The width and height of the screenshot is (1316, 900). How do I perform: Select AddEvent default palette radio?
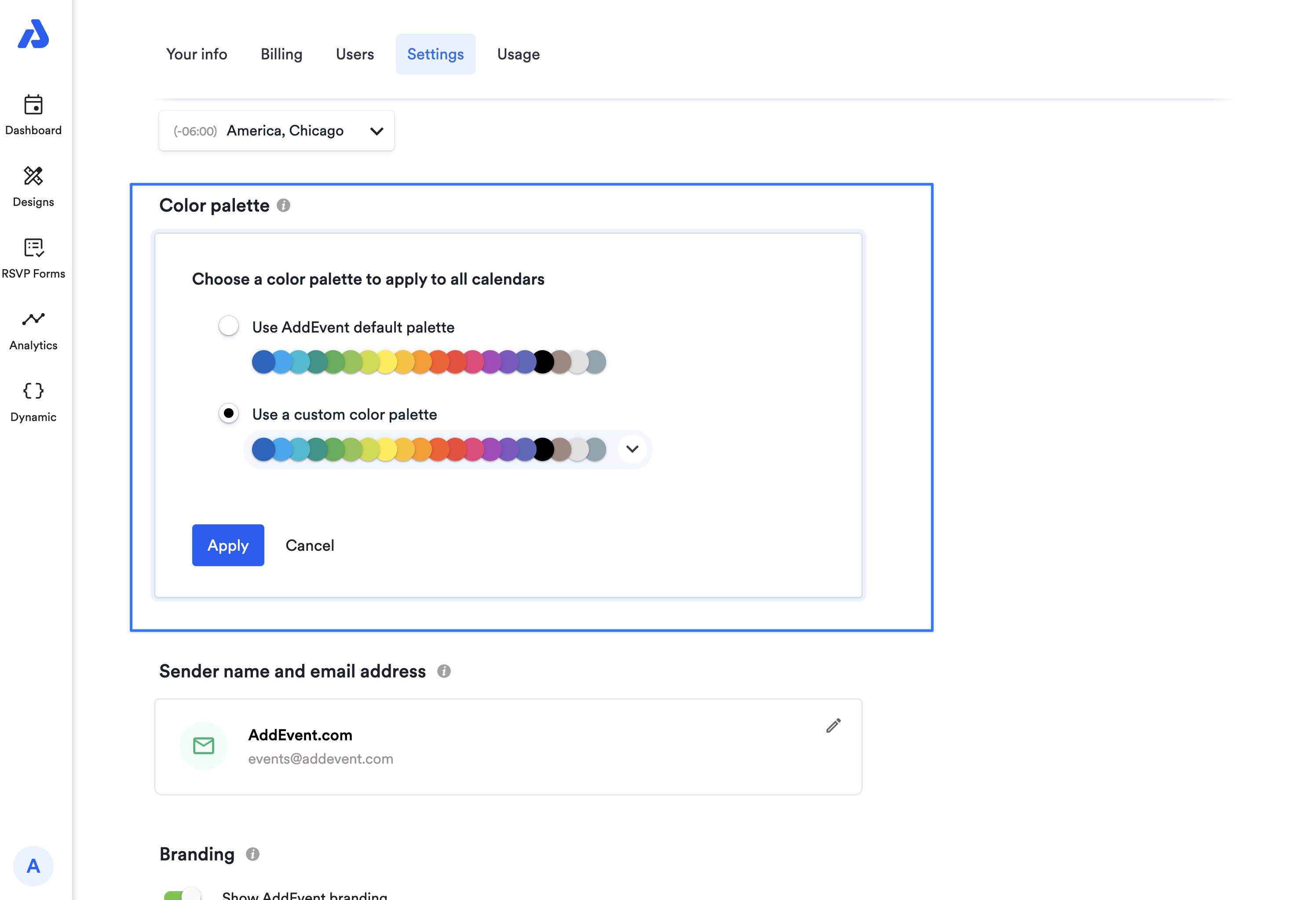pos(229,326)
